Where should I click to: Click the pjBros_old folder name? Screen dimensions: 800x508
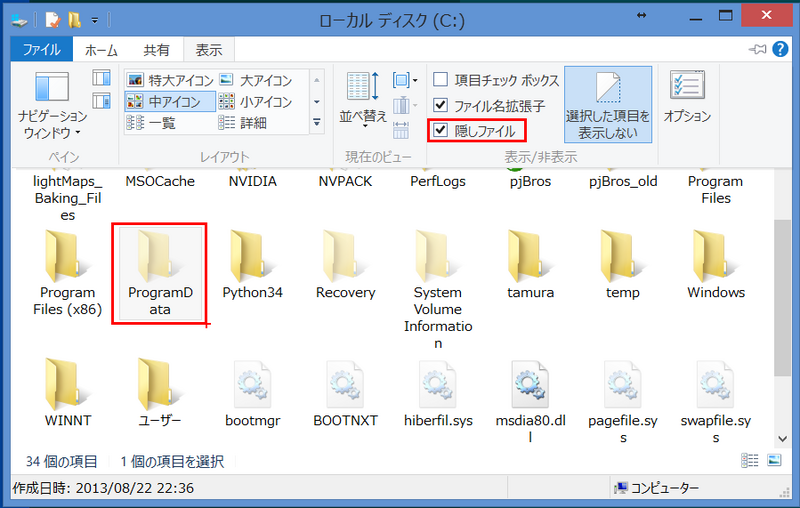[623, 182]
